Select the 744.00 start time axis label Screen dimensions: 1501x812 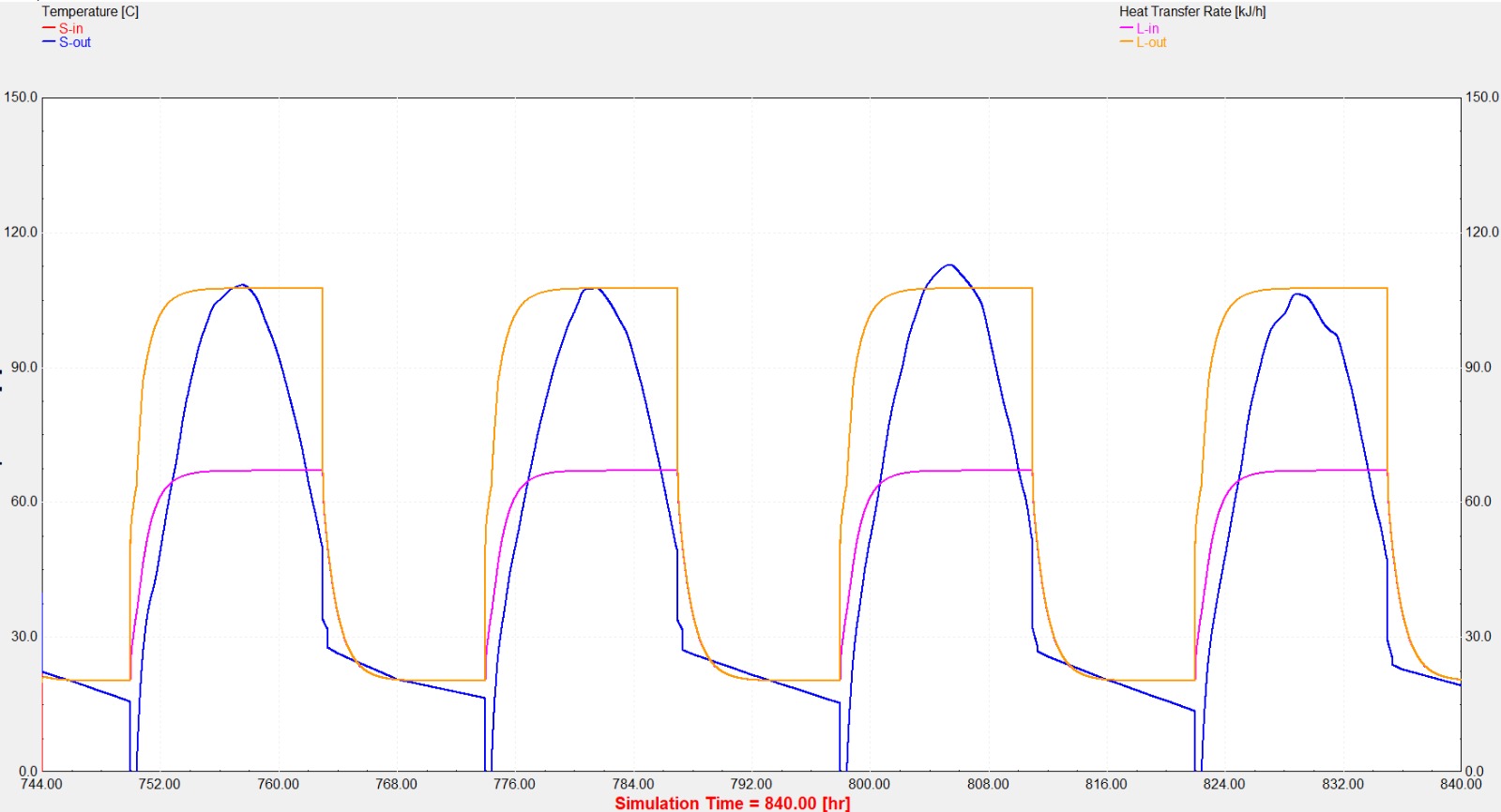41,784
